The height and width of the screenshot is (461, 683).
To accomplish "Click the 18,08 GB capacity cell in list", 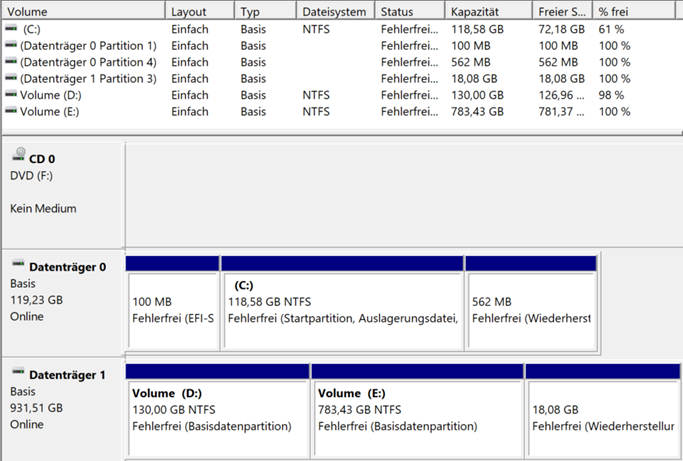I will (x=474, y=79).
